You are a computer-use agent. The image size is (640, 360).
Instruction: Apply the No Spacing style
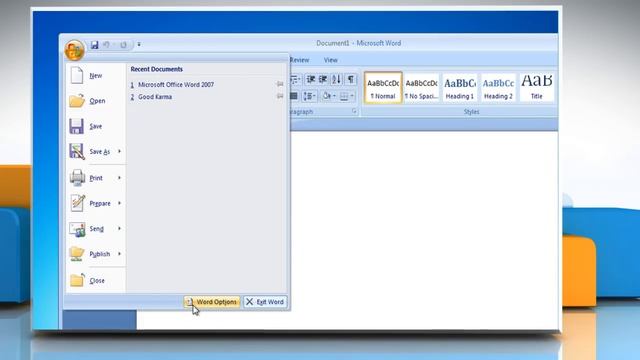click(421, 88)
